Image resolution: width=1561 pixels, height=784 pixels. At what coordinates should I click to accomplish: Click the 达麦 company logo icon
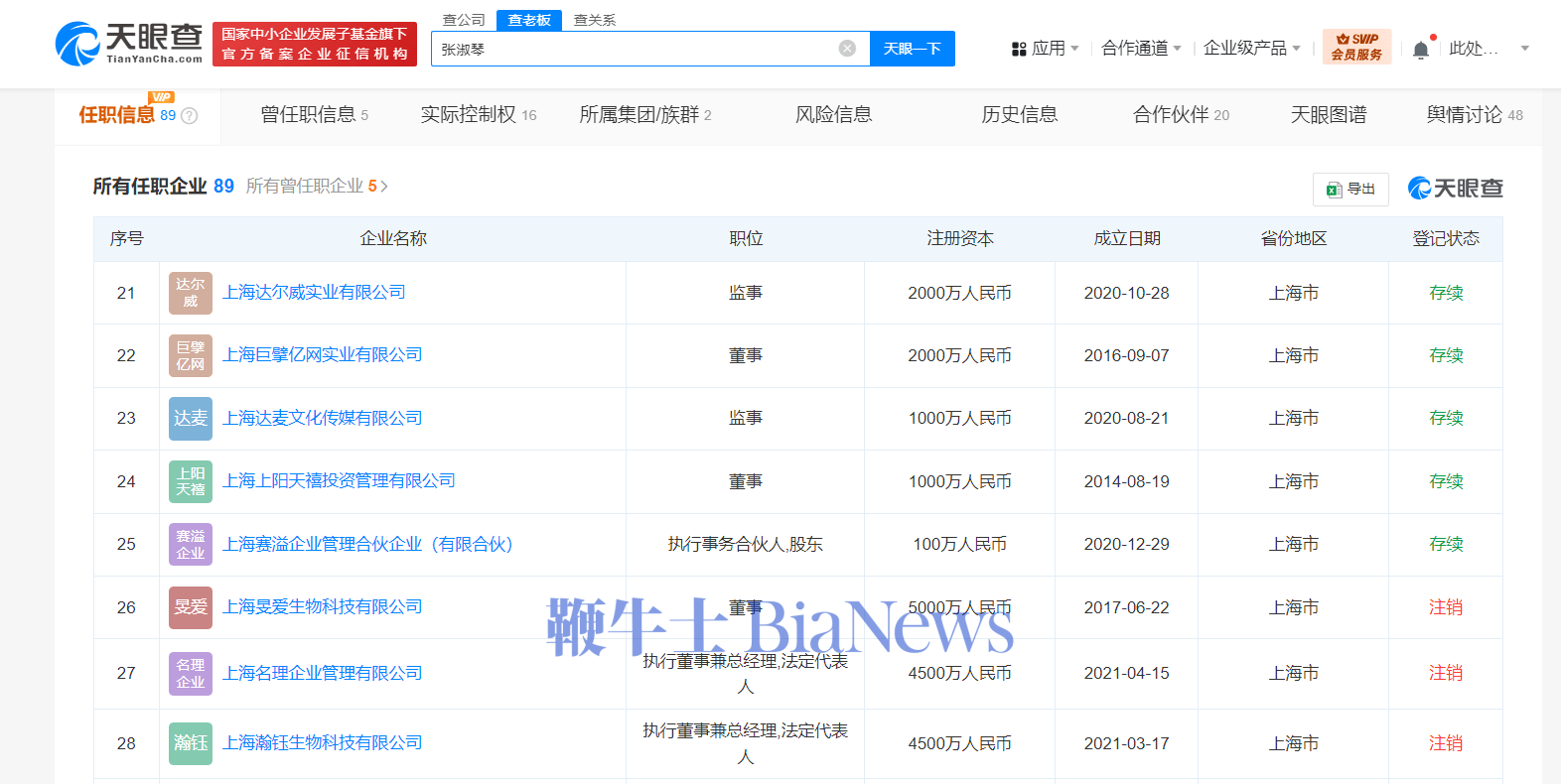click(190, 418)
